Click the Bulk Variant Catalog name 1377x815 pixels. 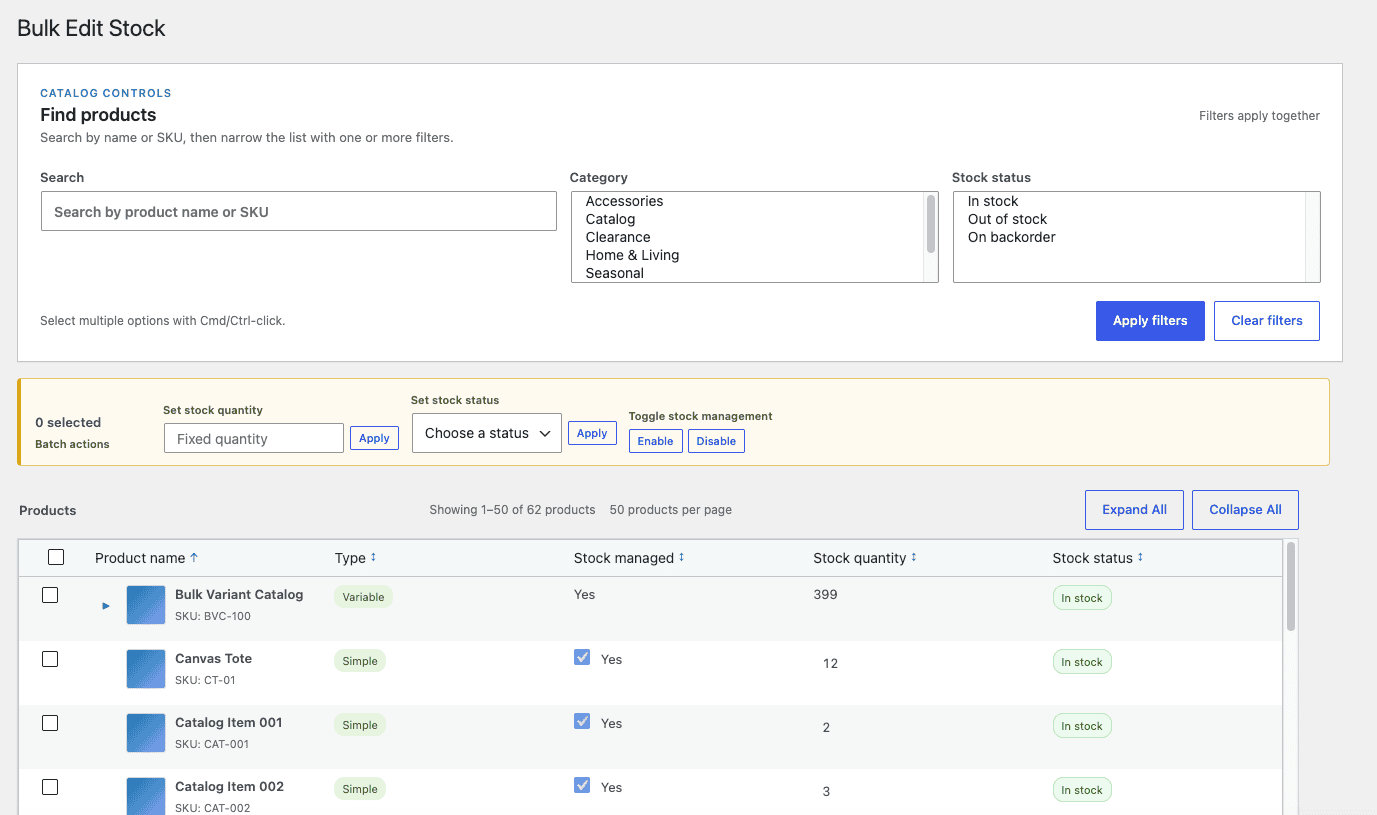[x=239, y=594]
